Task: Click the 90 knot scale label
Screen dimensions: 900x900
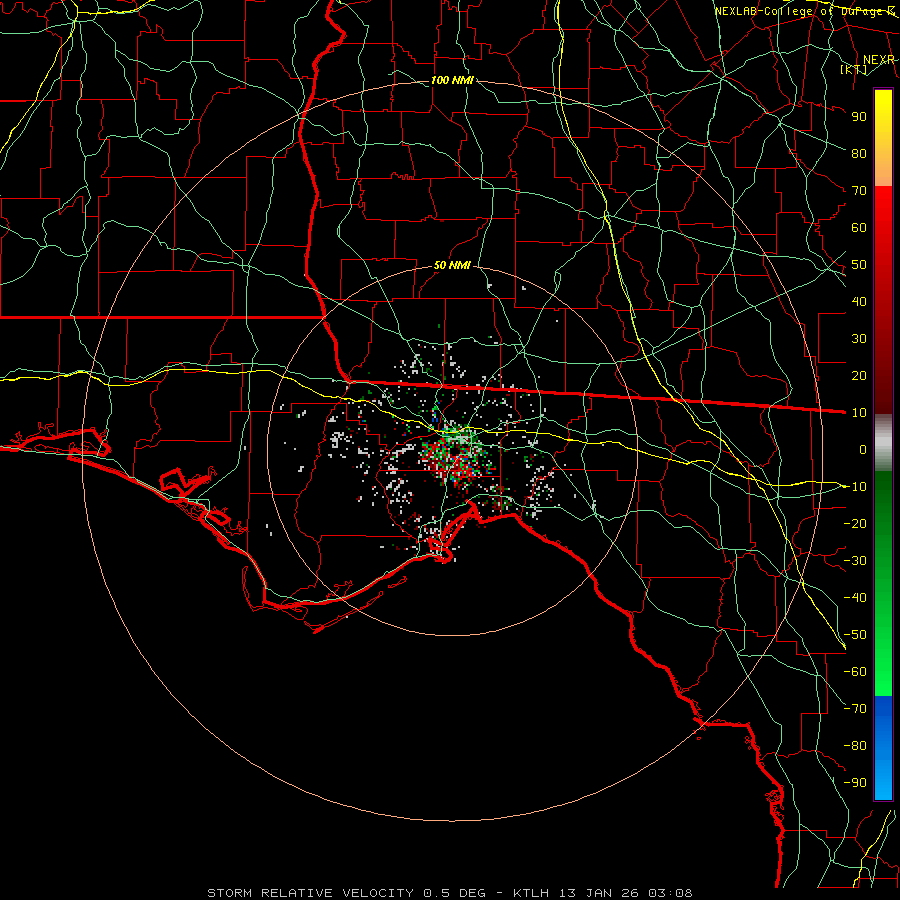Action: (x=859, y=117)
